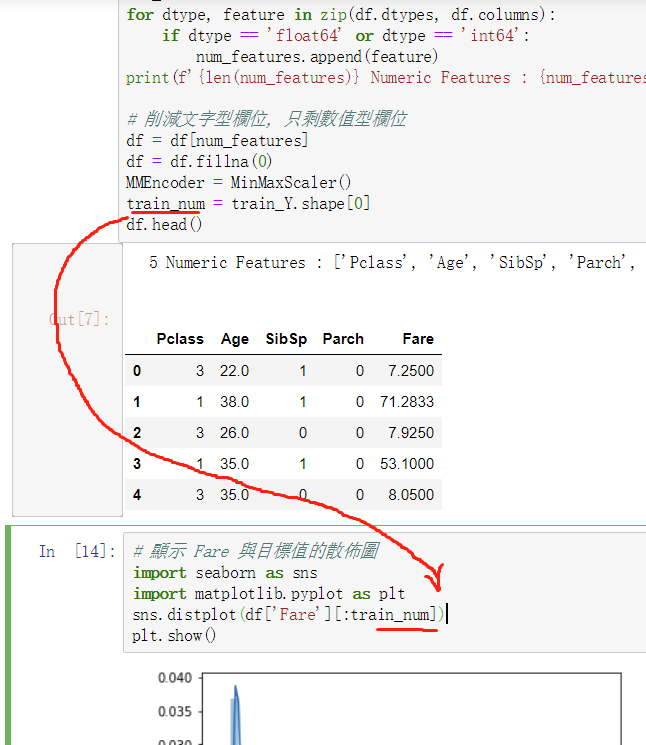Click the In [14] cell prompt
This screenshot has height=745, width=646.
click(77, 551)
